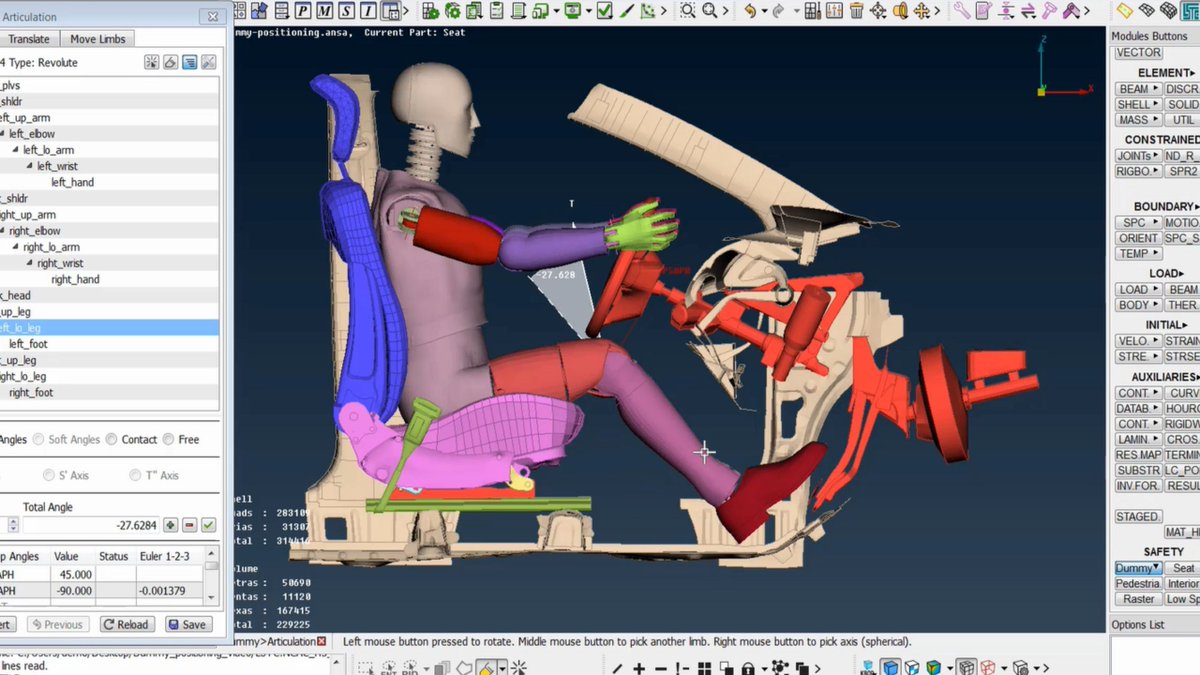Click the undo arrow icon
The image size is (1200, 675).
(x=750, y=11)
